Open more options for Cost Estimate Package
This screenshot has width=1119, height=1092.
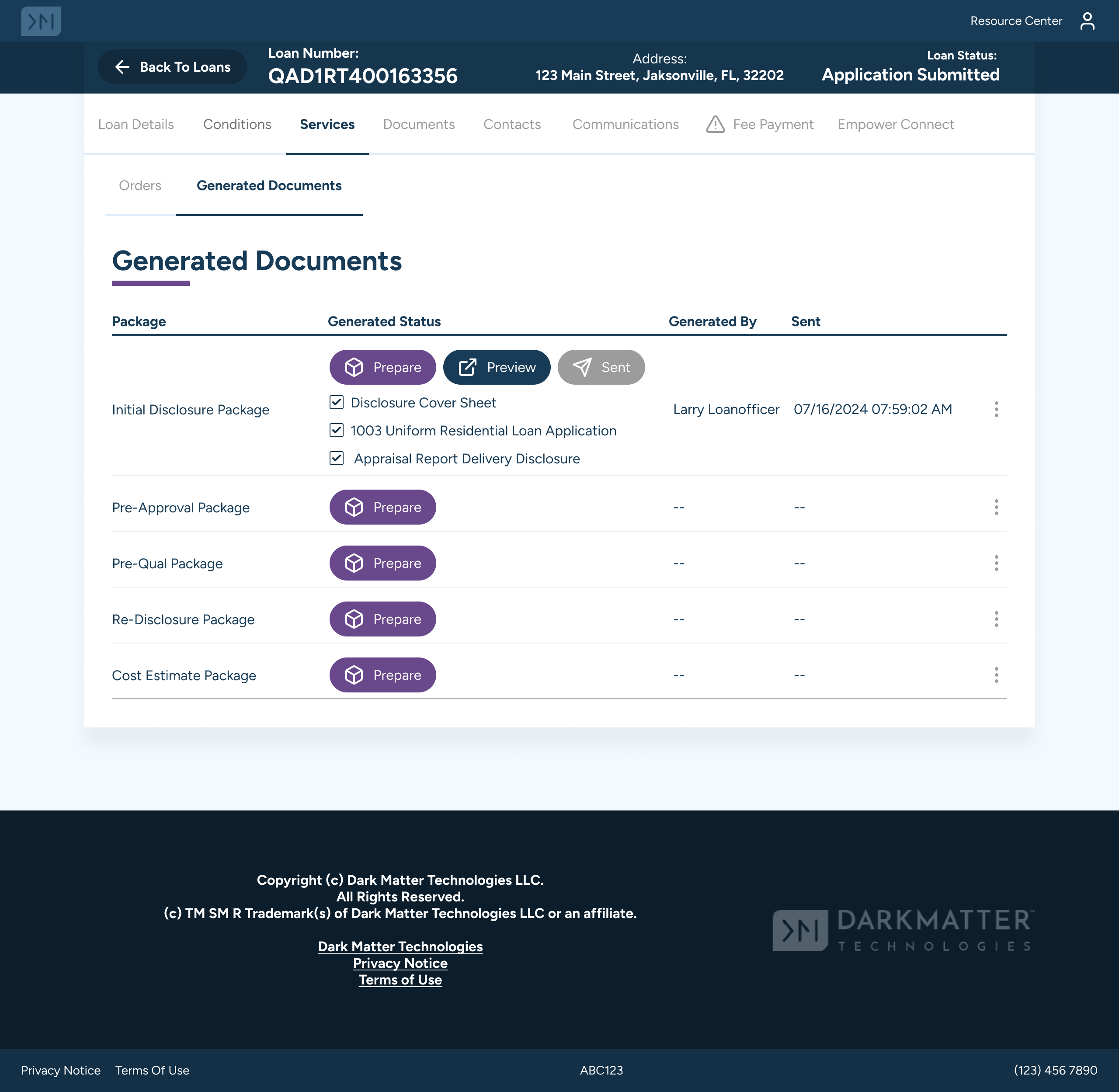click(996, 675)
